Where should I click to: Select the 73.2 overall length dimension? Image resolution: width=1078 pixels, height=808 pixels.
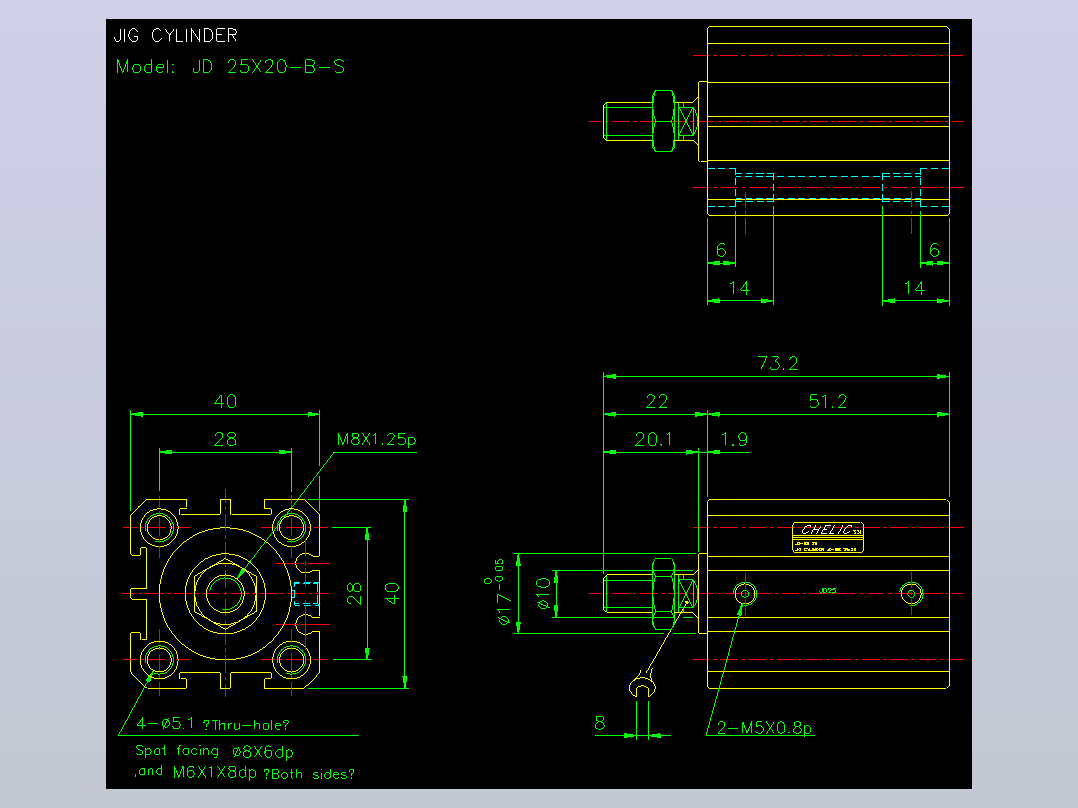point(778,363)
